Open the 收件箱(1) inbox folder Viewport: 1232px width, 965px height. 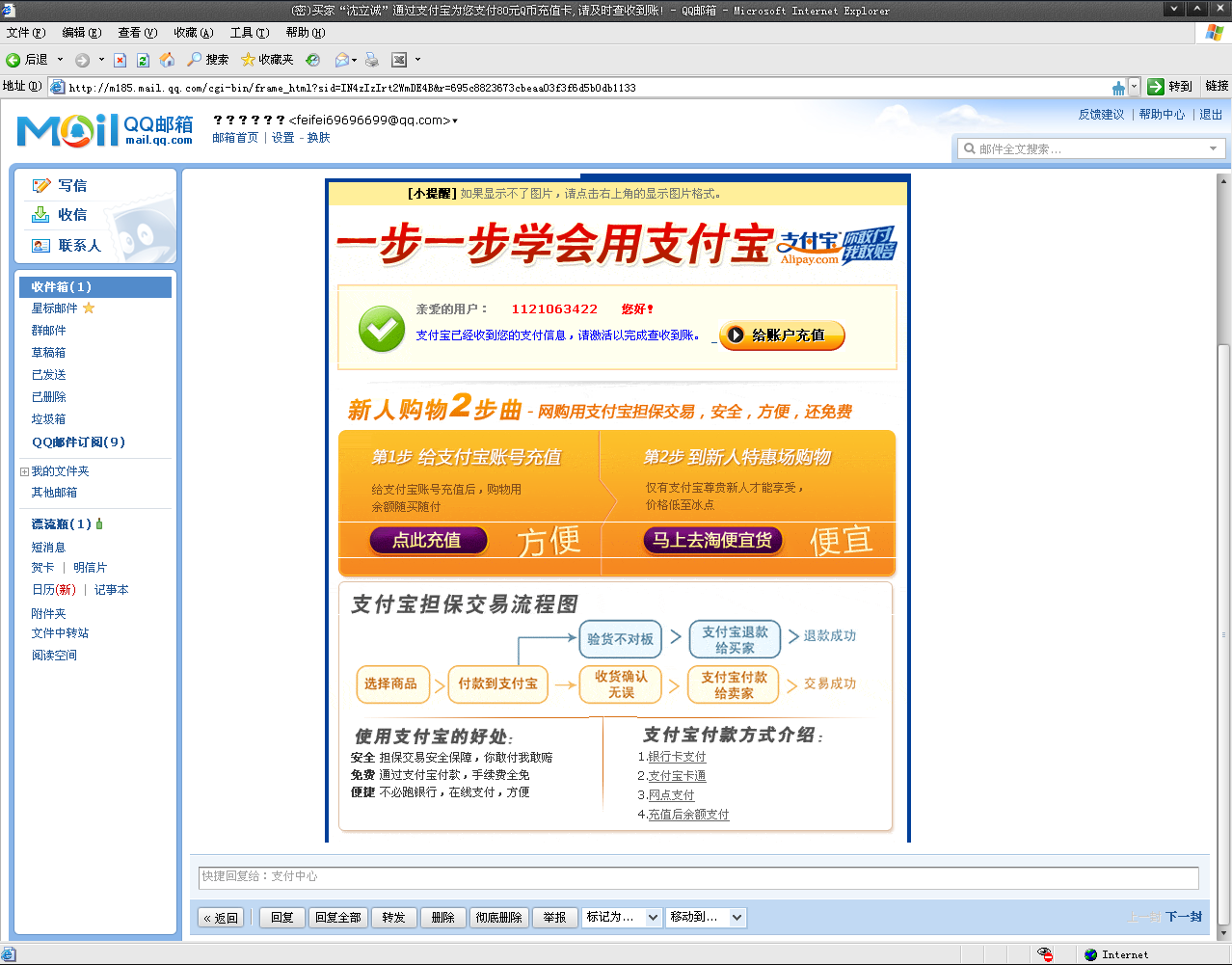click(x=95, y=286)
